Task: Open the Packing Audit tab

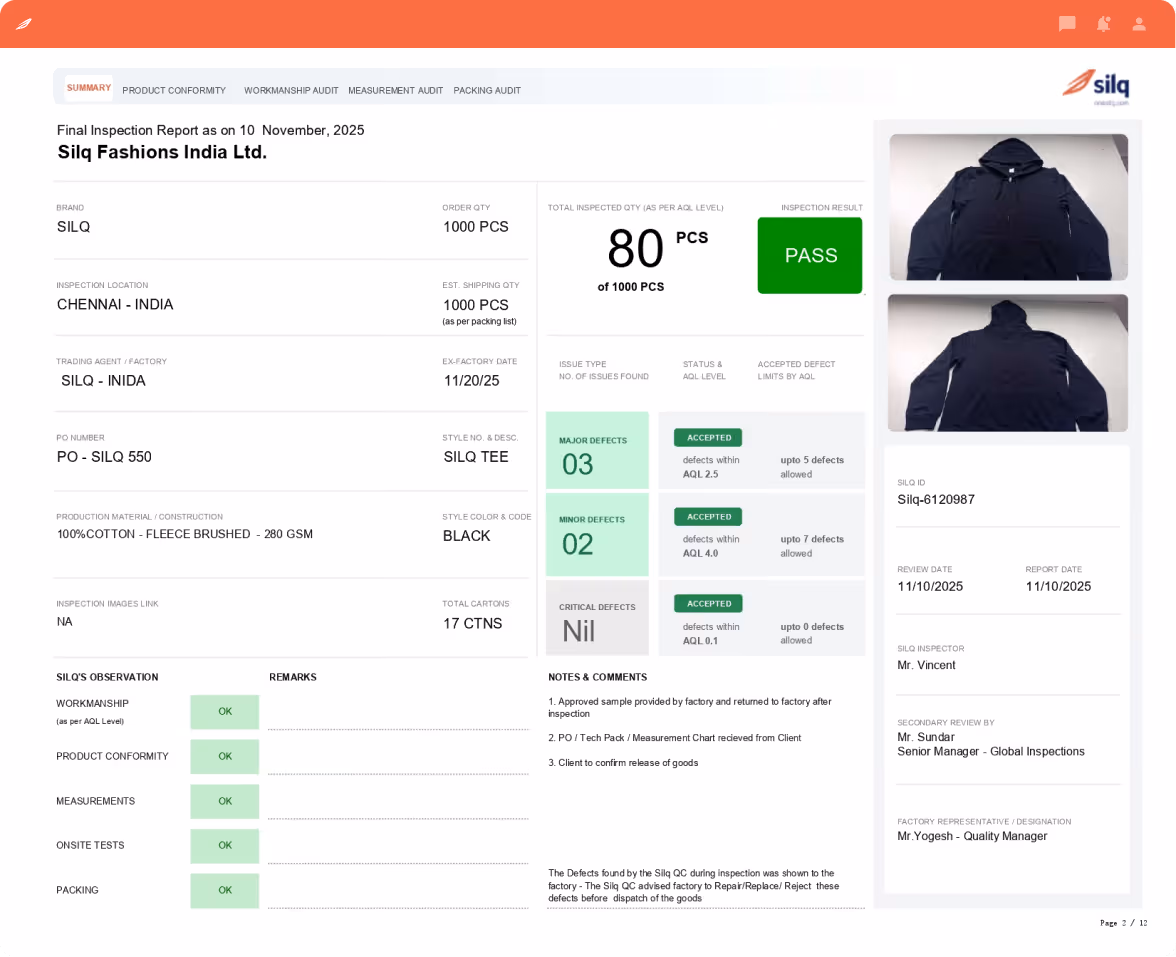Action: click(487, 90)
